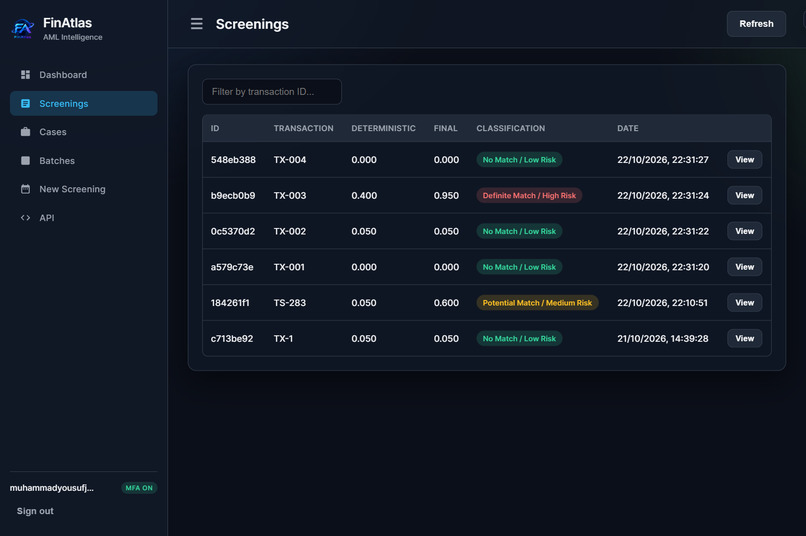The height and width of the screenshot is (536, 806).
Task: Open the Batches section
Action: coord(84,160)
